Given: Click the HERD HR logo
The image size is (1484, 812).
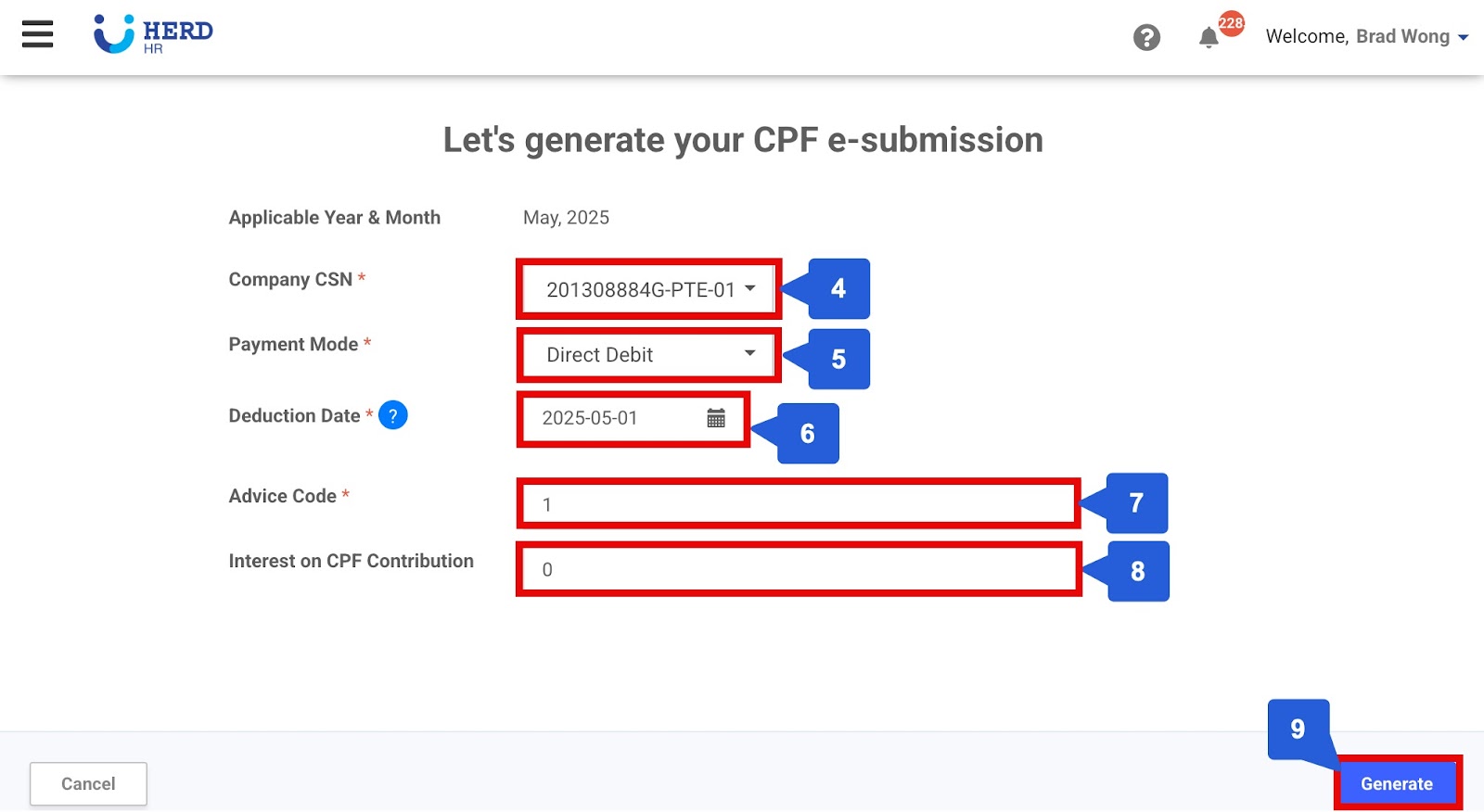Looking at the screenshot, I should [151, 33].
